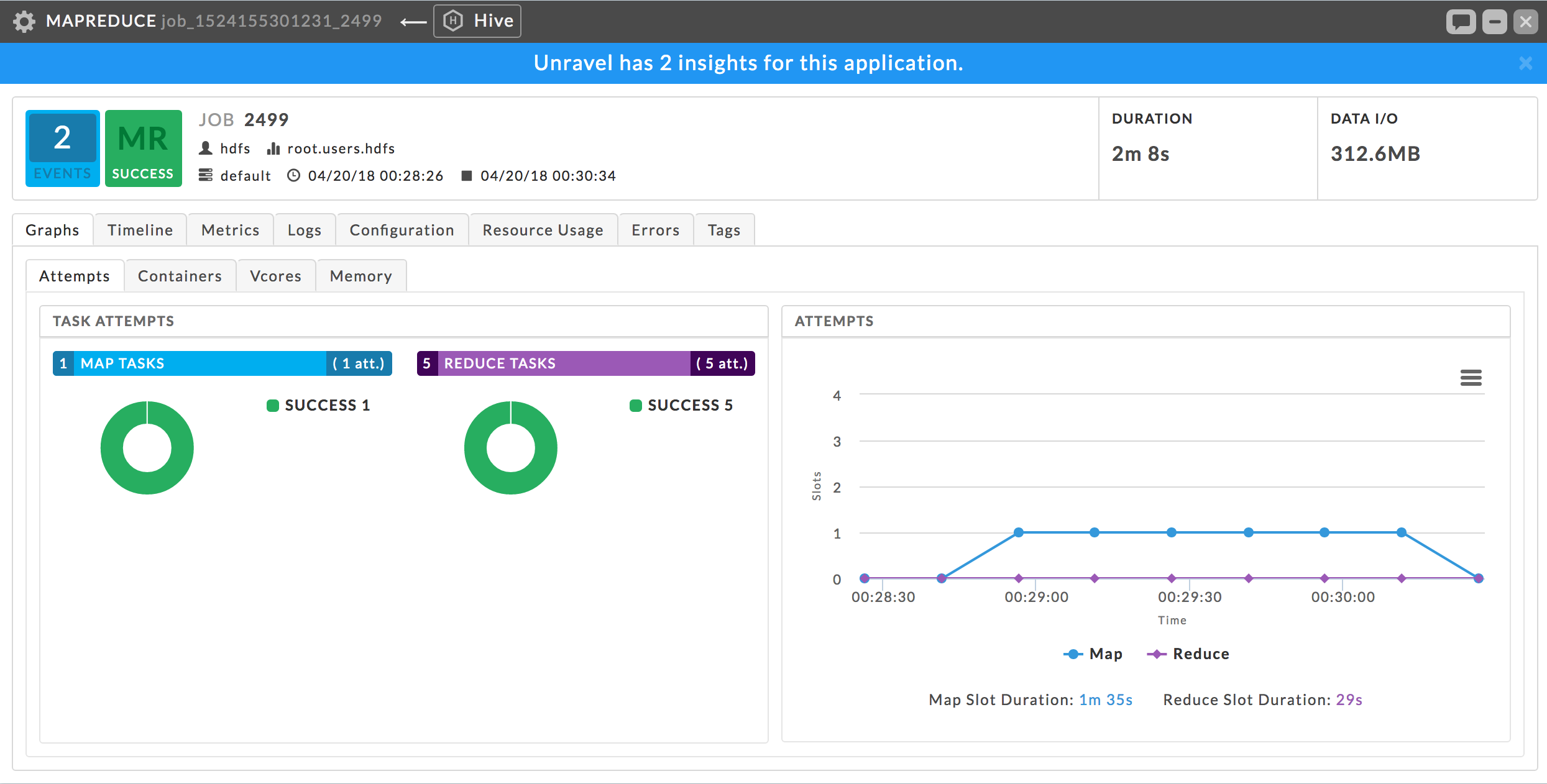Screen dimensions: 1547x784
Task: Click the 2 Events badge
Action: coord(62,148)
